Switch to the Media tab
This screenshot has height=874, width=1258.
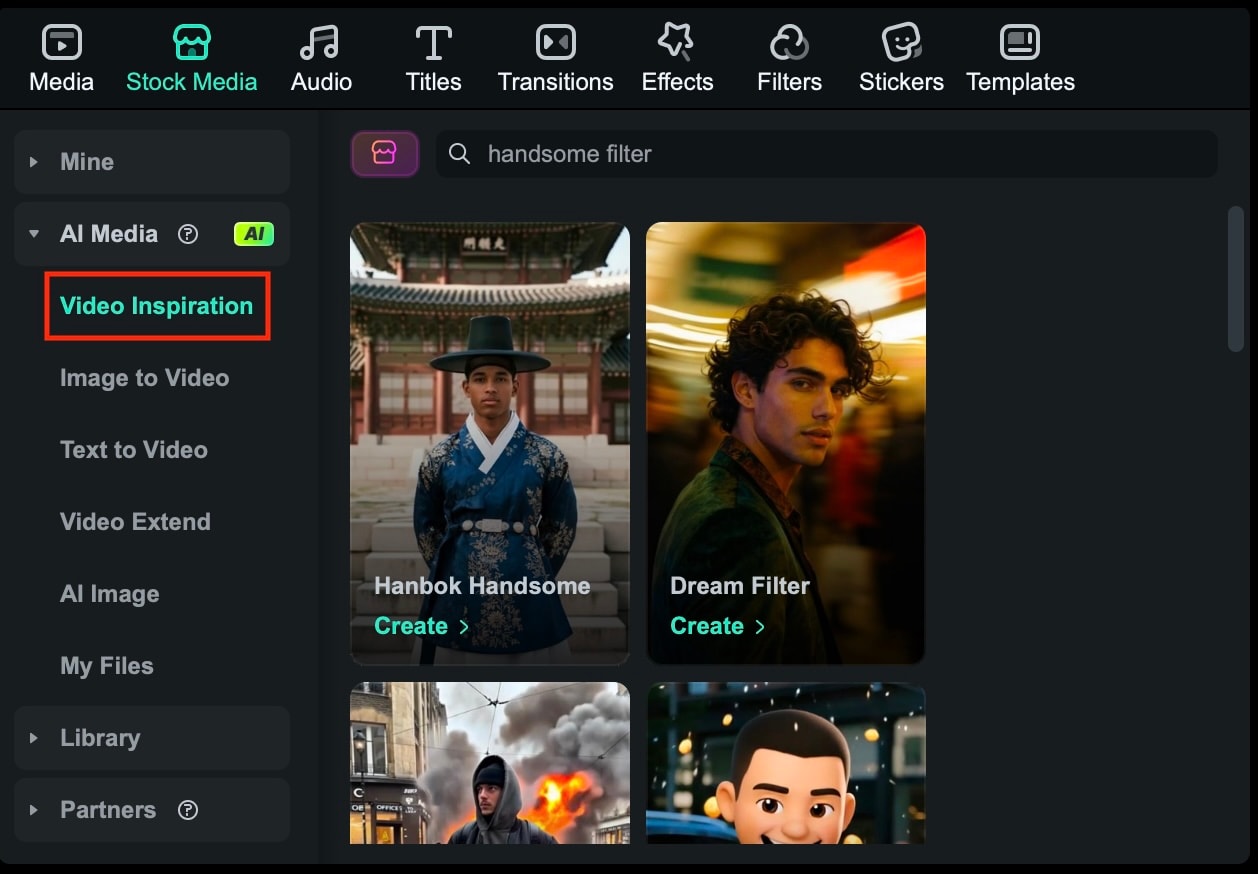pyautogui.click(x=61, y=55)
